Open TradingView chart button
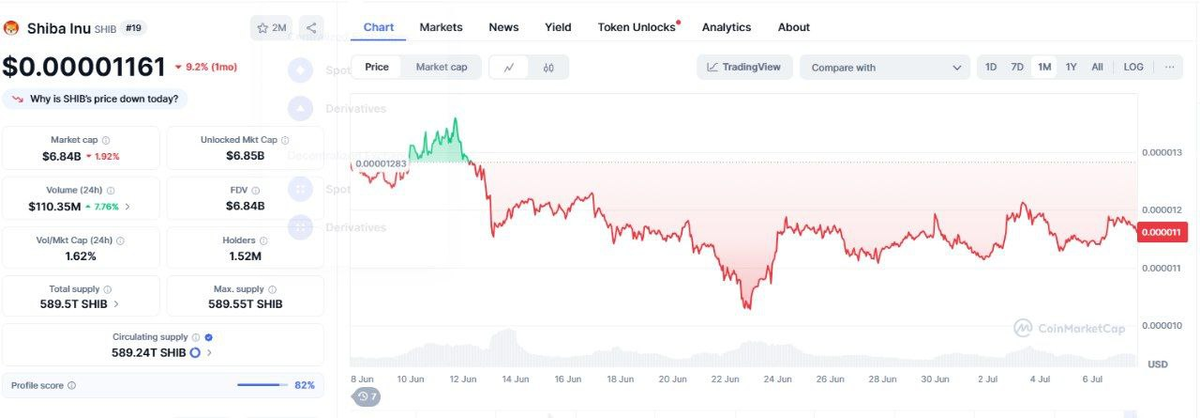Image resolution: width=1200 pixels, height=418 pixels. tap(745, 67)
